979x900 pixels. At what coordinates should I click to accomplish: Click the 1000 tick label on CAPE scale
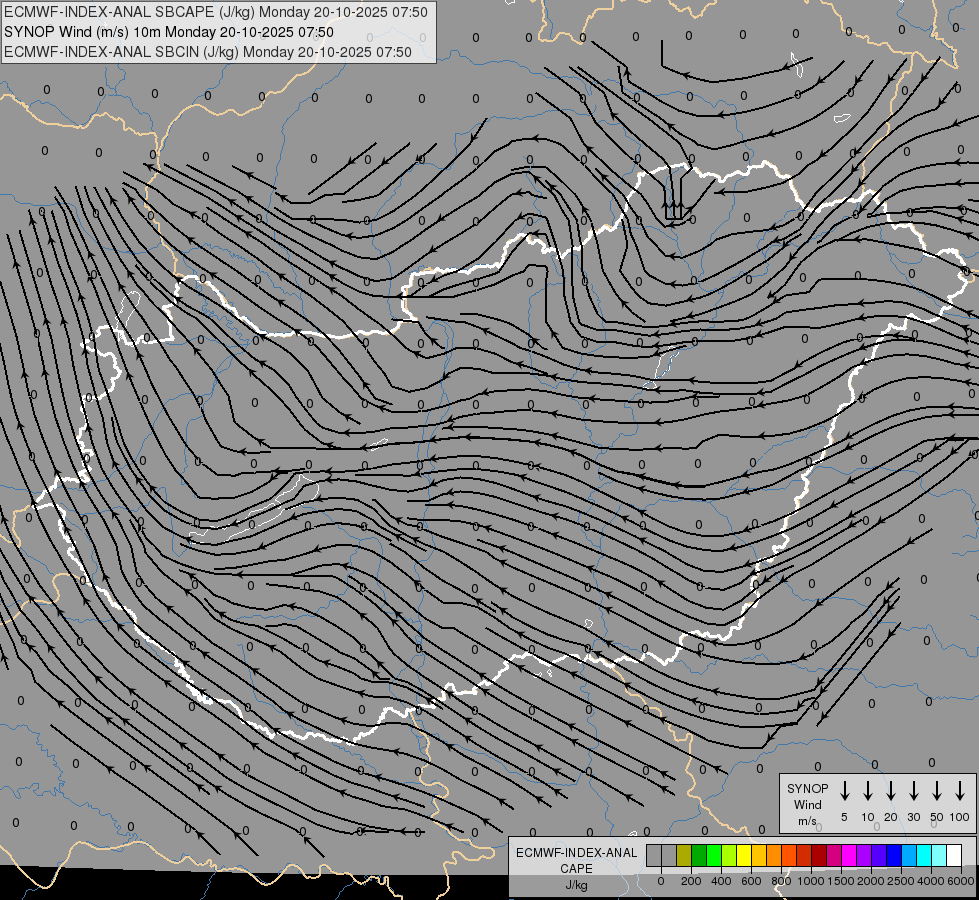[x=811, y=881]
